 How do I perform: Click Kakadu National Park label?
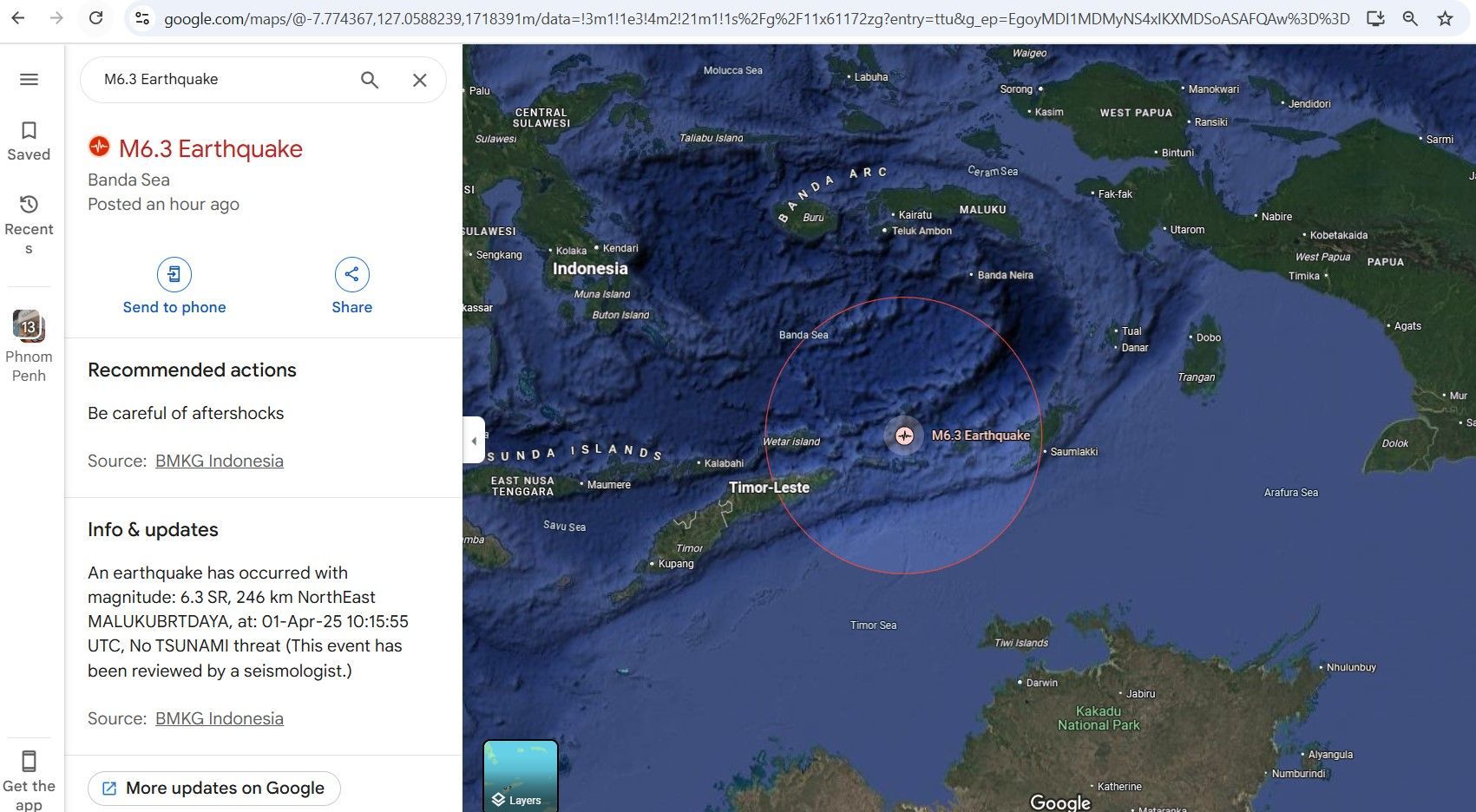(x=1099, y=718)
